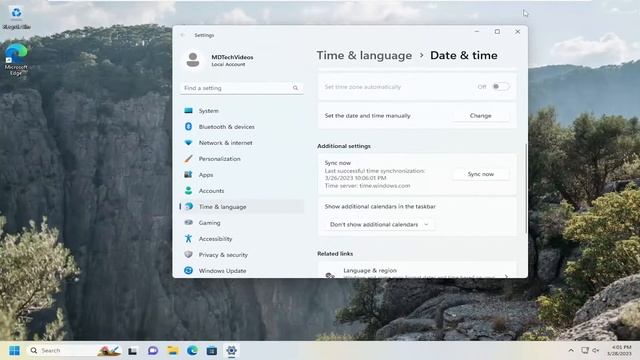Click the network icon in system tray
This screenshot has height=360, width=640.
pos(585,351)
